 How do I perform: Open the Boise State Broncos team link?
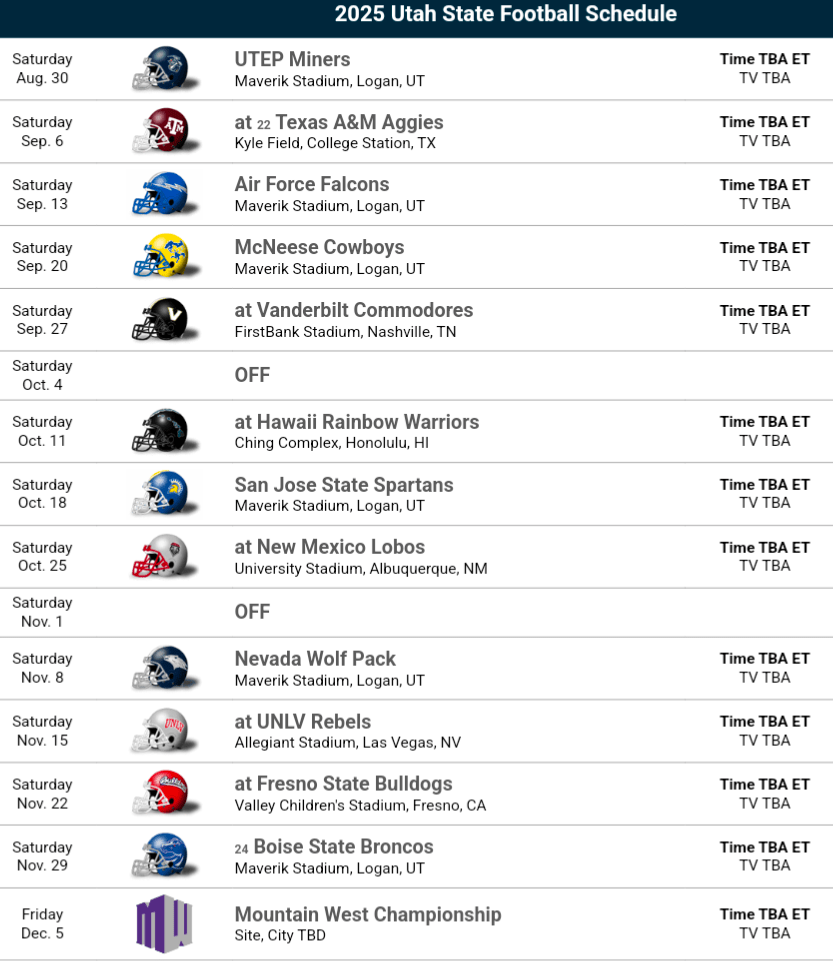(x=343, y=847)
